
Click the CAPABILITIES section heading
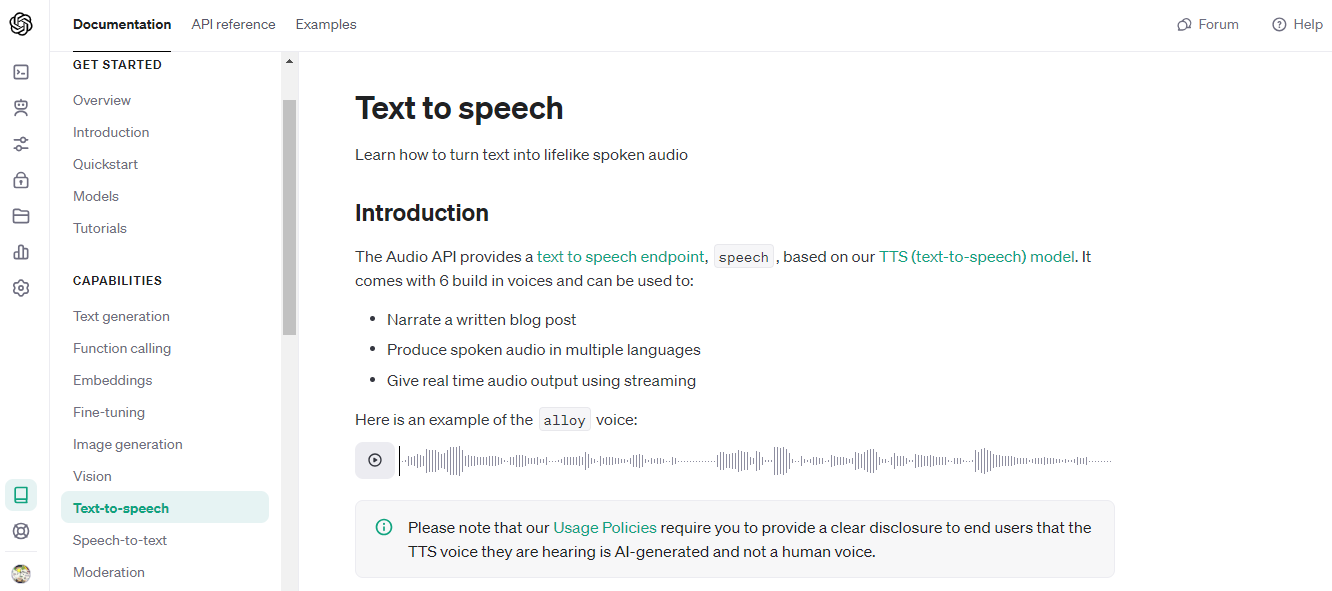point(117,280)
